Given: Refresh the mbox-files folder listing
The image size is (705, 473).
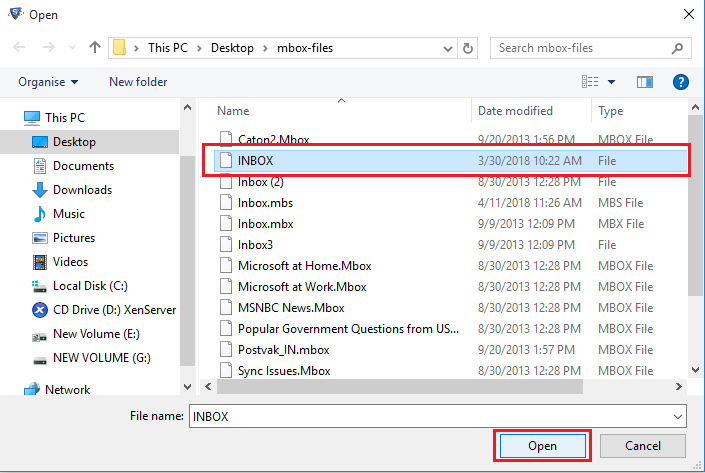Looking at the screenshot, I should [467, 47].
